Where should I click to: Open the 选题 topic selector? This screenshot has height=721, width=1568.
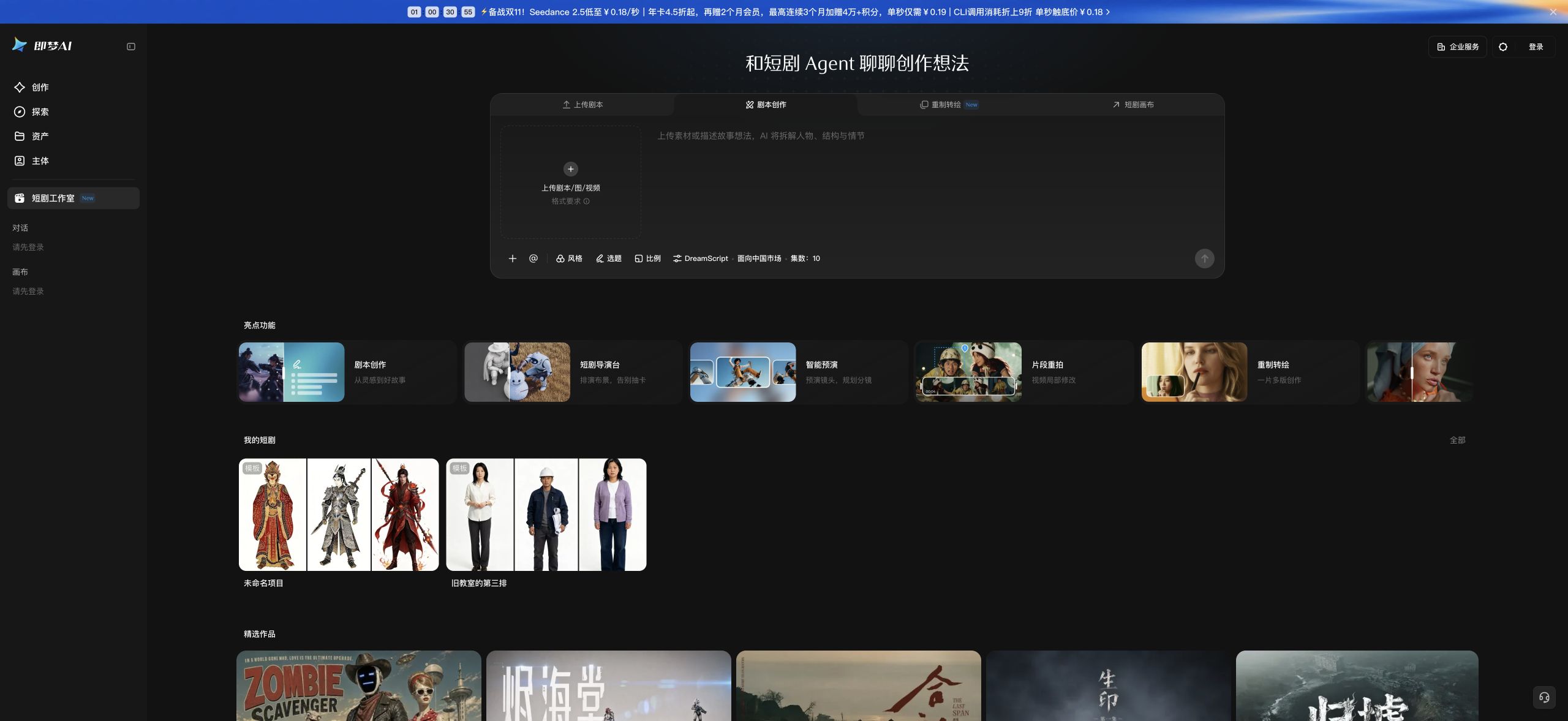click(x=608, y=259)
